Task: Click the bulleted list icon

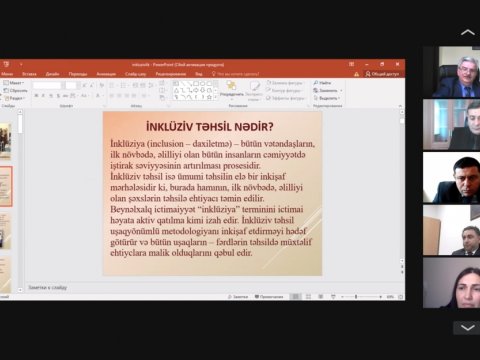Action: pos(113,86)
